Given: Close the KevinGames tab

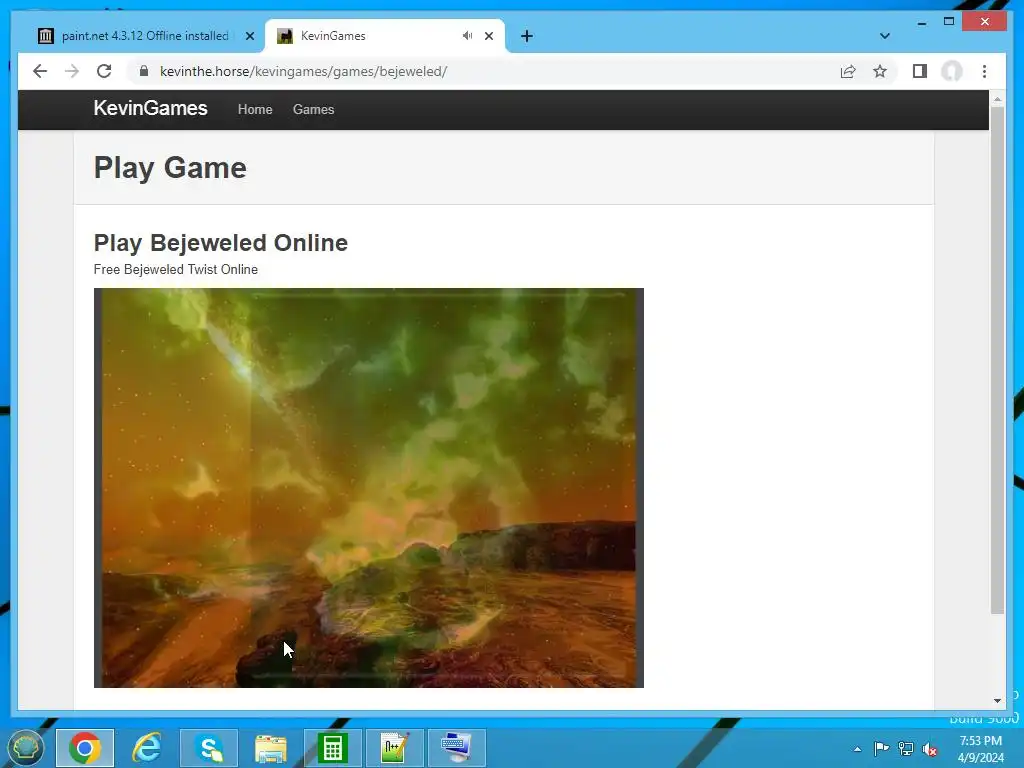Looking at the screenshot, I should (x=488, y=36).
